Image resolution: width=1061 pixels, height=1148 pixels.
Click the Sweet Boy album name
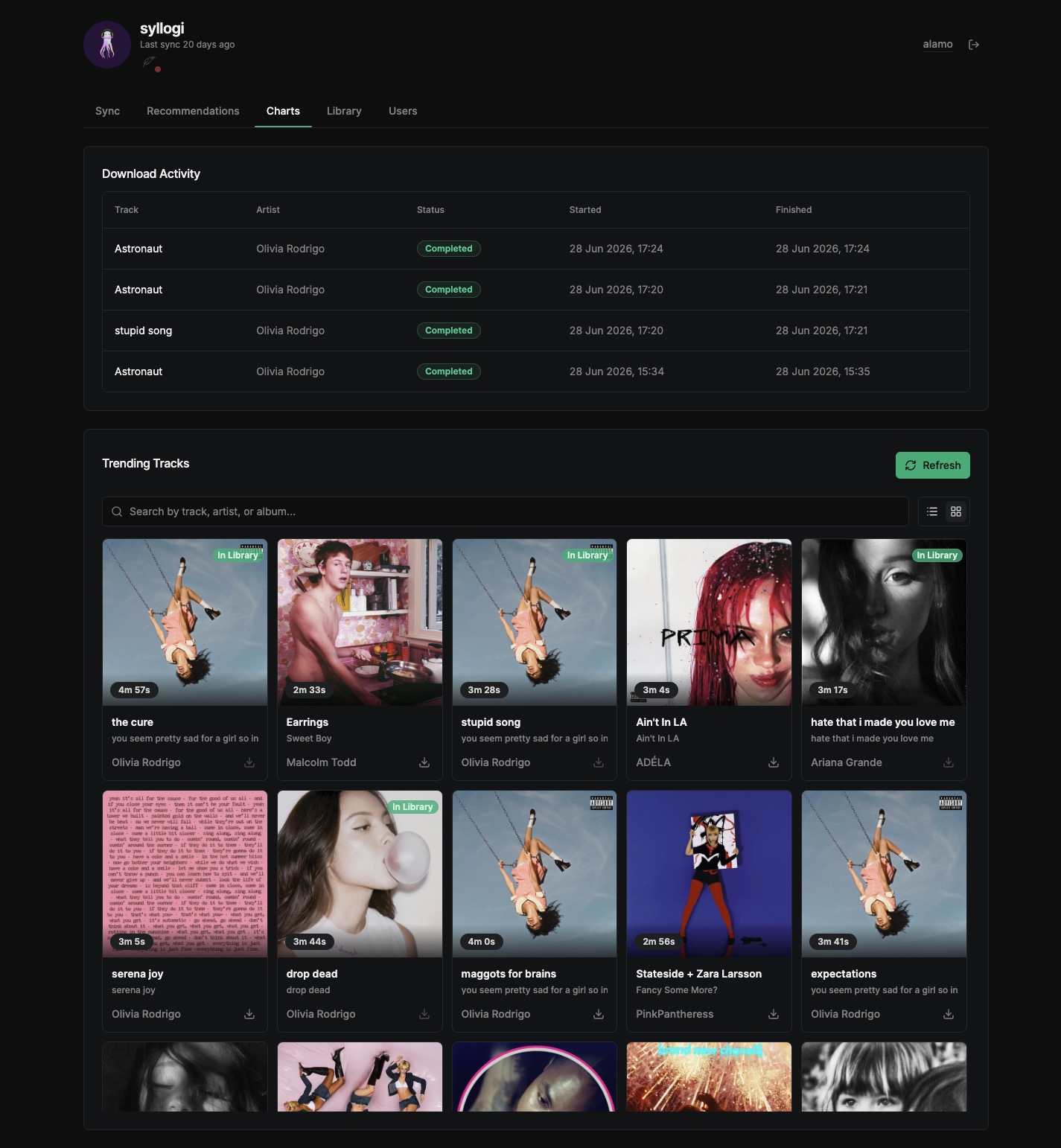click(309, 739)
